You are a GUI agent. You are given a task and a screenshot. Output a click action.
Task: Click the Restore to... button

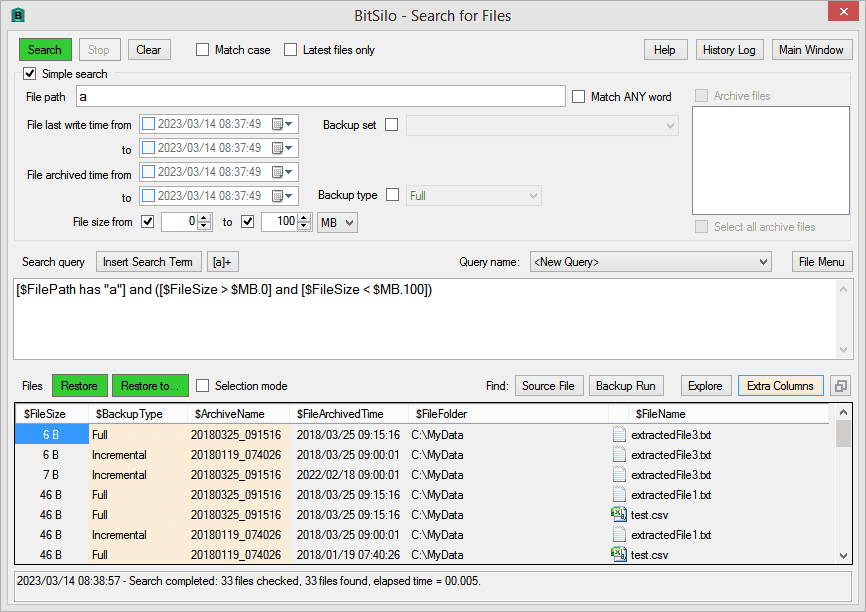click(x=150, y=386)
